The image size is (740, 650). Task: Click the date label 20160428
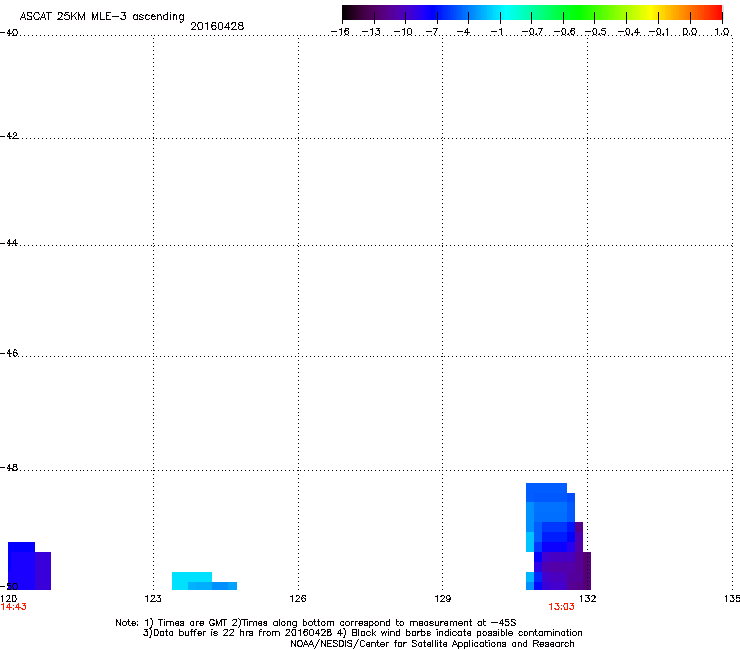[217, 26]
